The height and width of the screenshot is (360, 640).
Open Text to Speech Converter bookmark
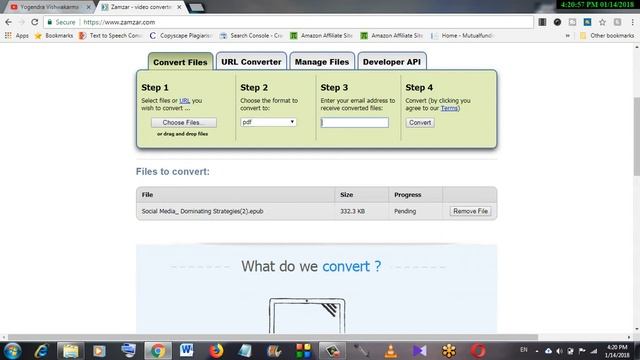tap(110, 36)
